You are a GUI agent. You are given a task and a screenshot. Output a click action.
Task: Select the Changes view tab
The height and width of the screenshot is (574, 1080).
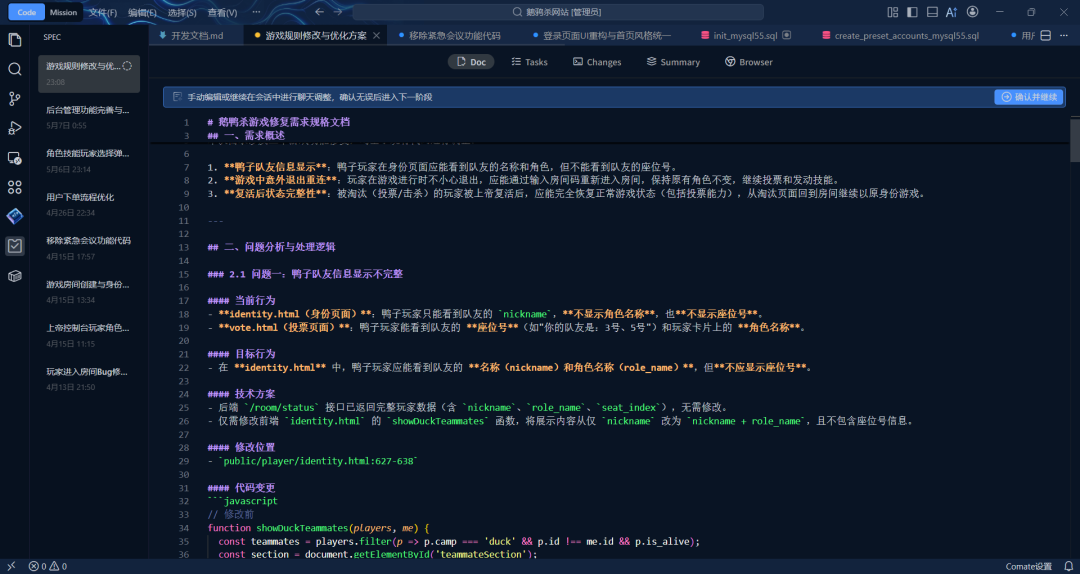coord(597,62)
